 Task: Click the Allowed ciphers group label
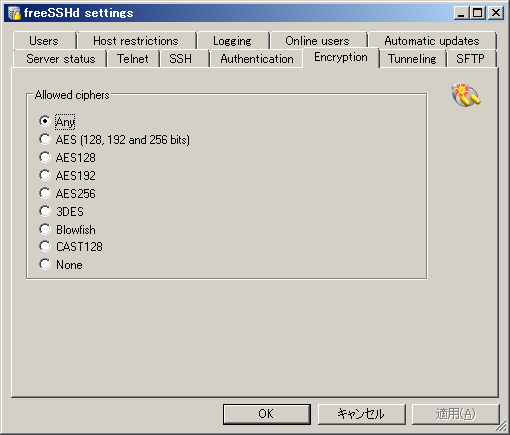[72, 95]
